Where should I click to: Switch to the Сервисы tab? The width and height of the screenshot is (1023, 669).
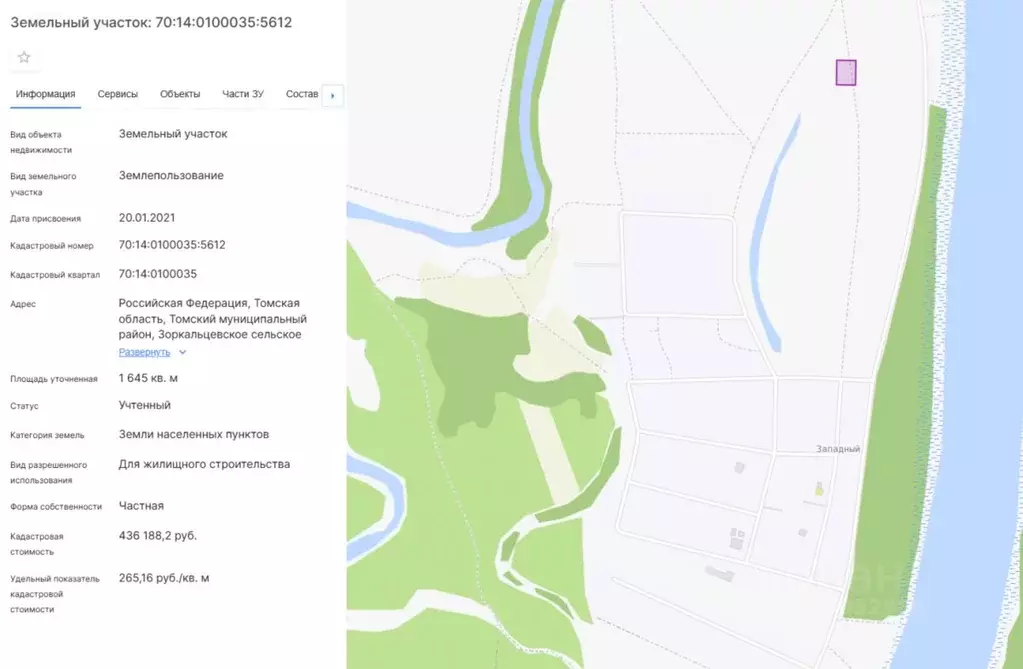click(118, 94)
